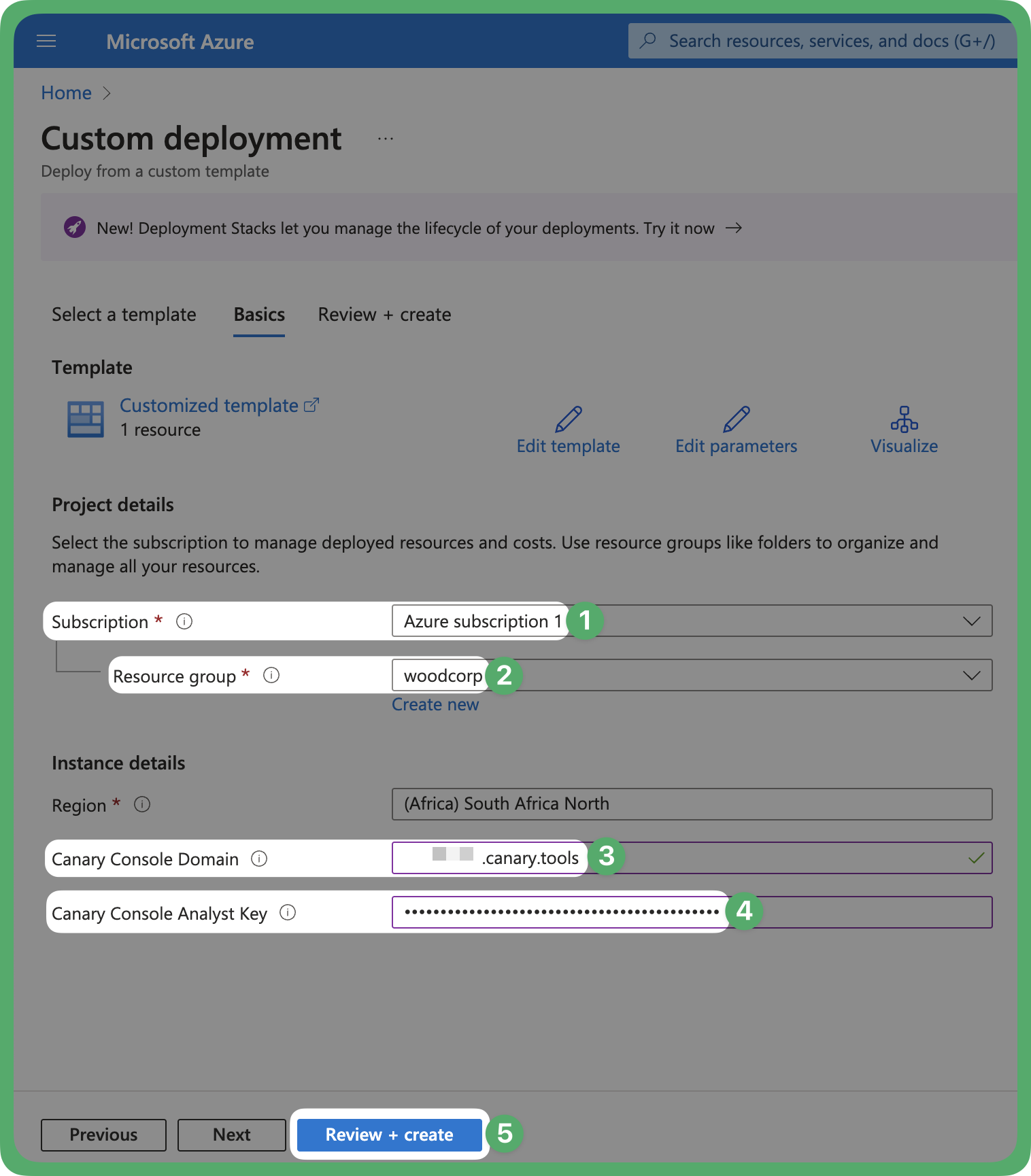Show info tooltip for Resource group
Image resolution: width=1031 pixels, height=1176 pixels.
tap(271, 675)
